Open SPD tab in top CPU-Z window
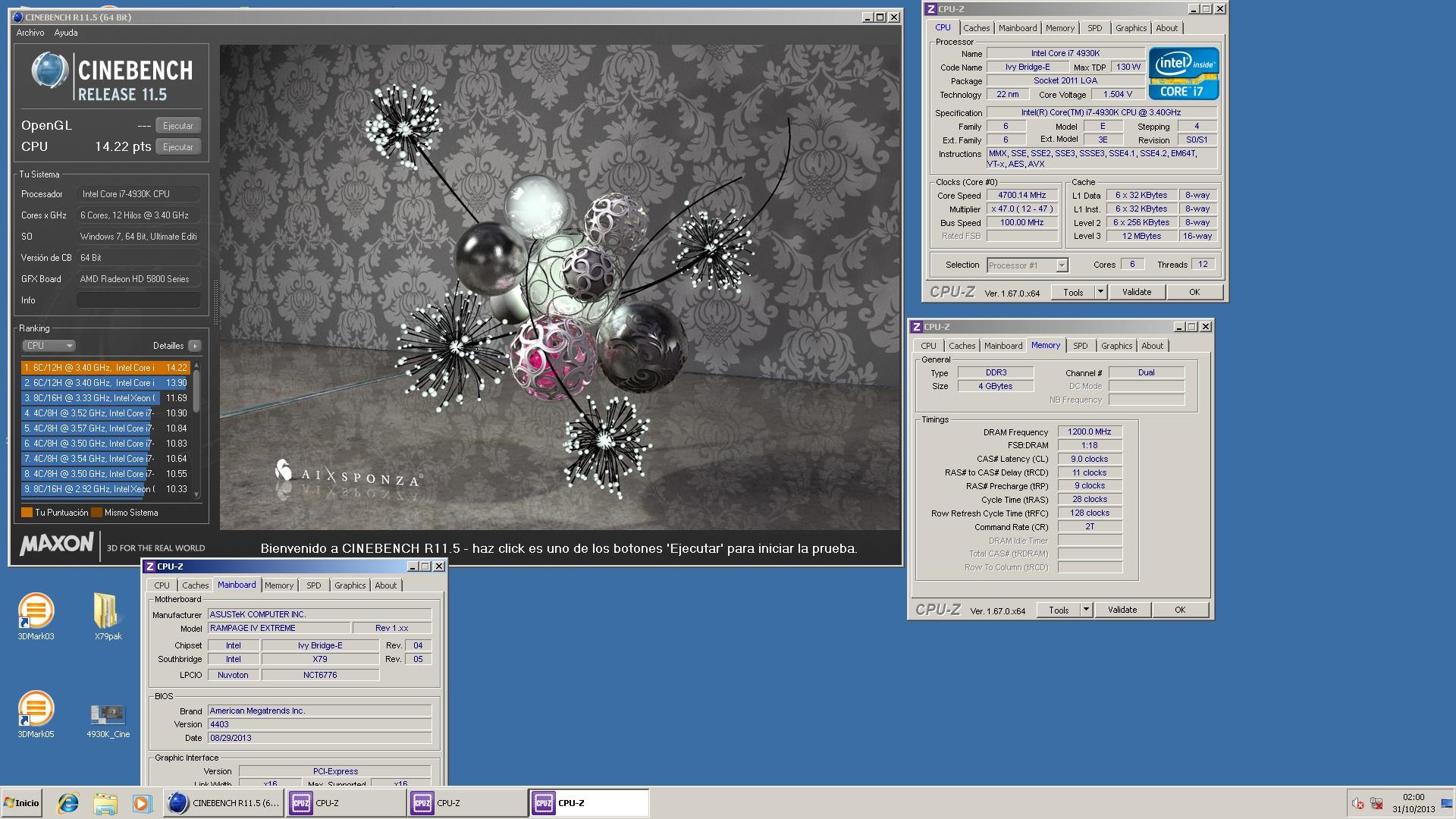 [x=1094, y=28]
